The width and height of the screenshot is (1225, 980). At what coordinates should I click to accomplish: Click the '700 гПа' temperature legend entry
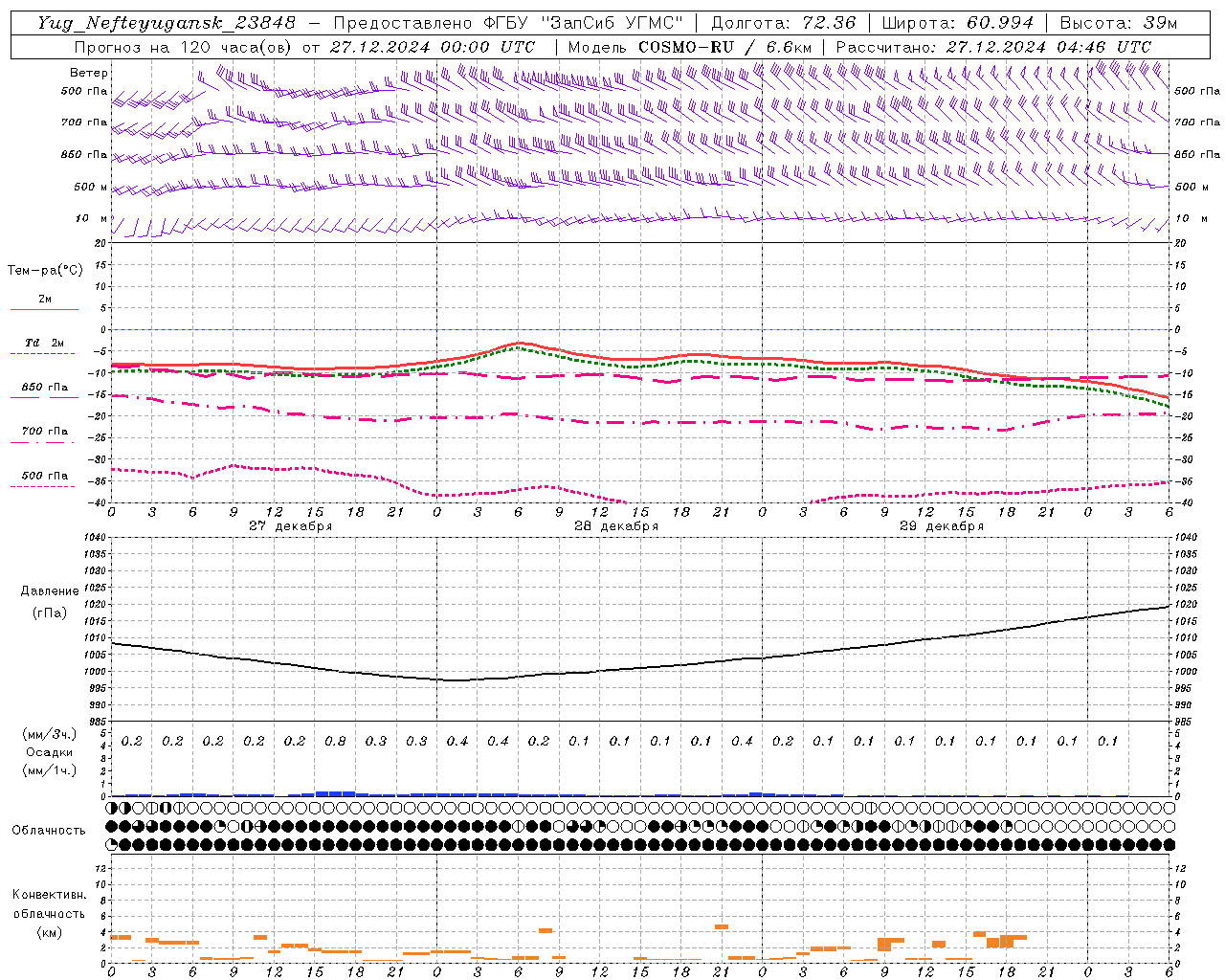(x=45, y=432)
